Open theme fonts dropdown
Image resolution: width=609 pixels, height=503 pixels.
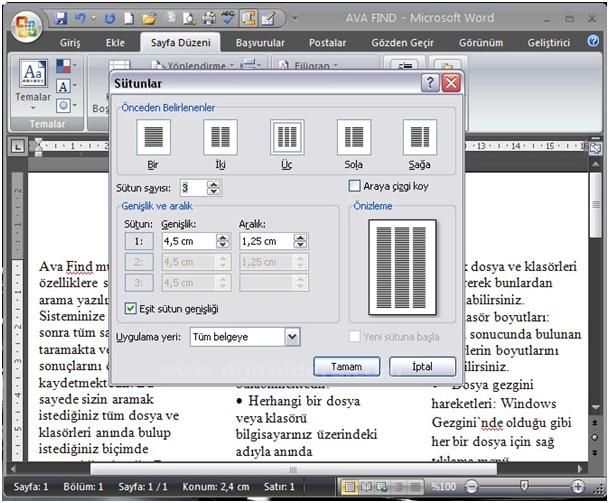click(66, 86)
